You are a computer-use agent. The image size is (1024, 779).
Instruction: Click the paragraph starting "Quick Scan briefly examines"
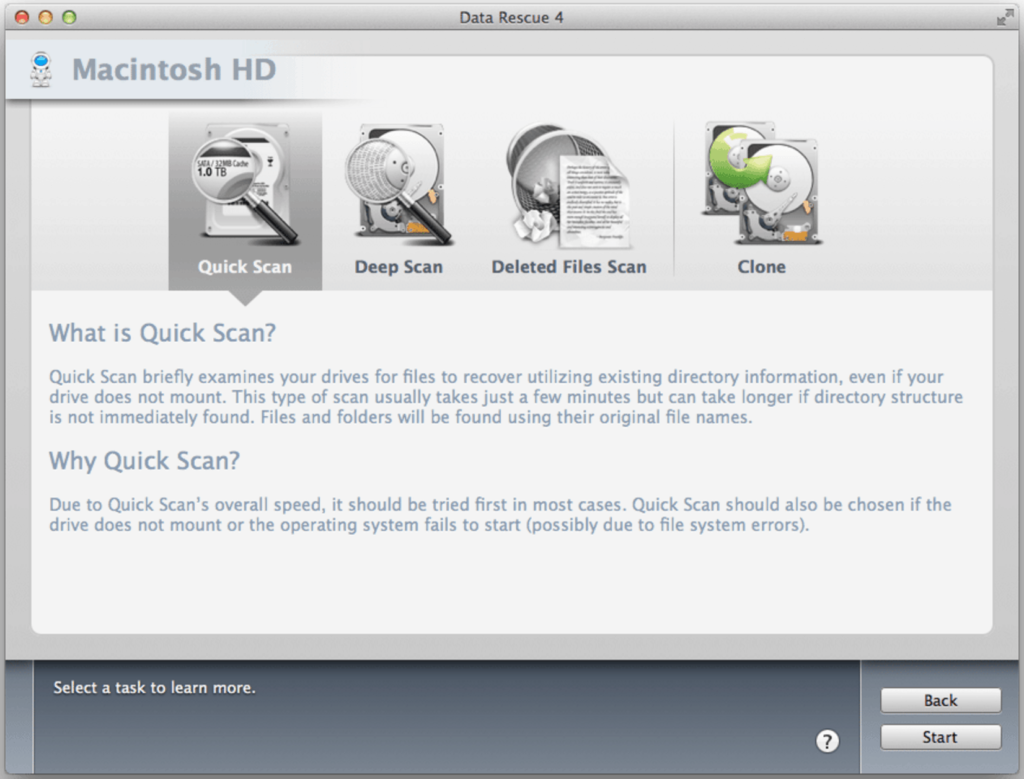506,397
